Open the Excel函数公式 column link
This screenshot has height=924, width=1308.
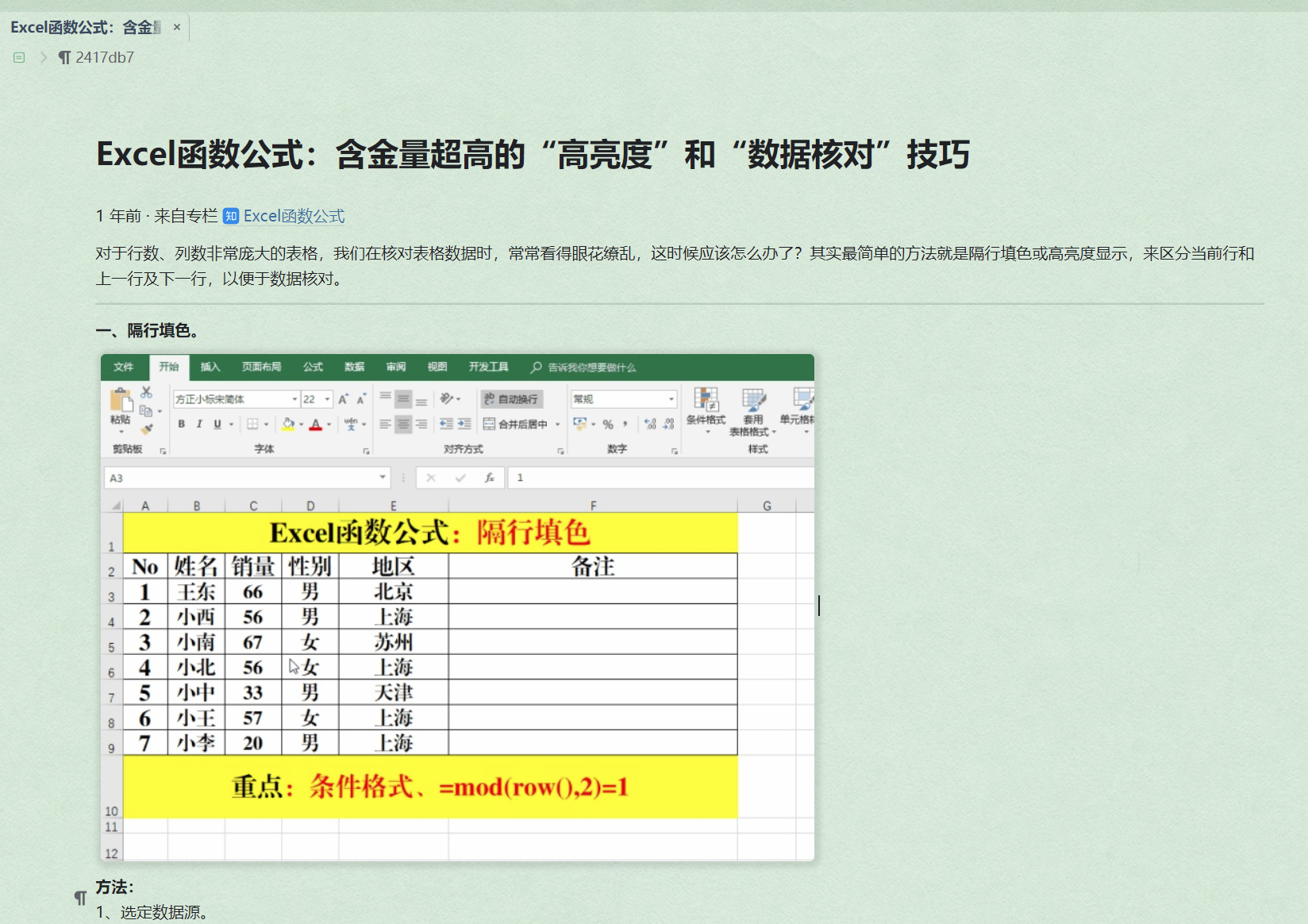point(293,216)
